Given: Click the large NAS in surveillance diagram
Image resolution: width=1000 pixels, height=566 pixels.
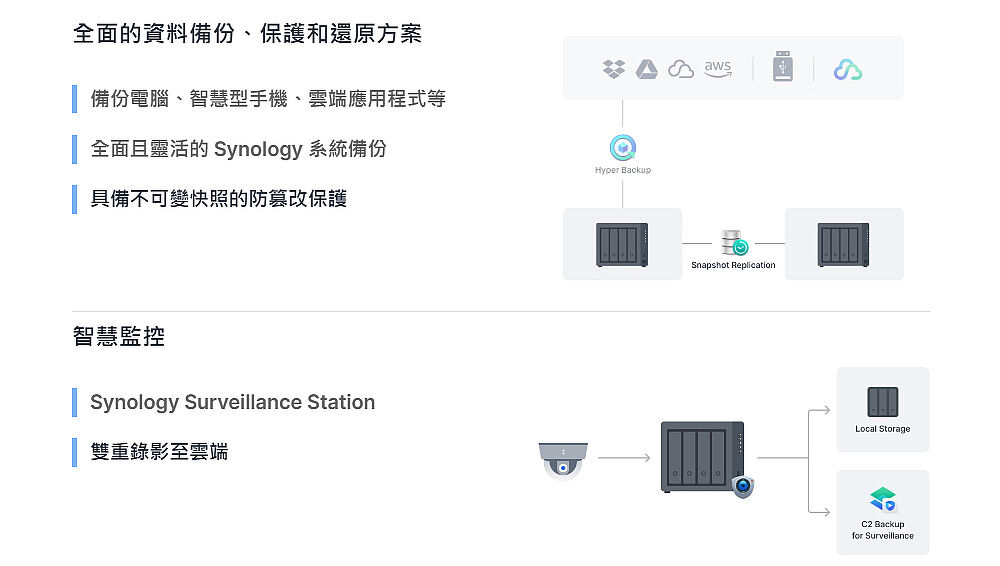Looking at the screenshot, I should point(702,456).
